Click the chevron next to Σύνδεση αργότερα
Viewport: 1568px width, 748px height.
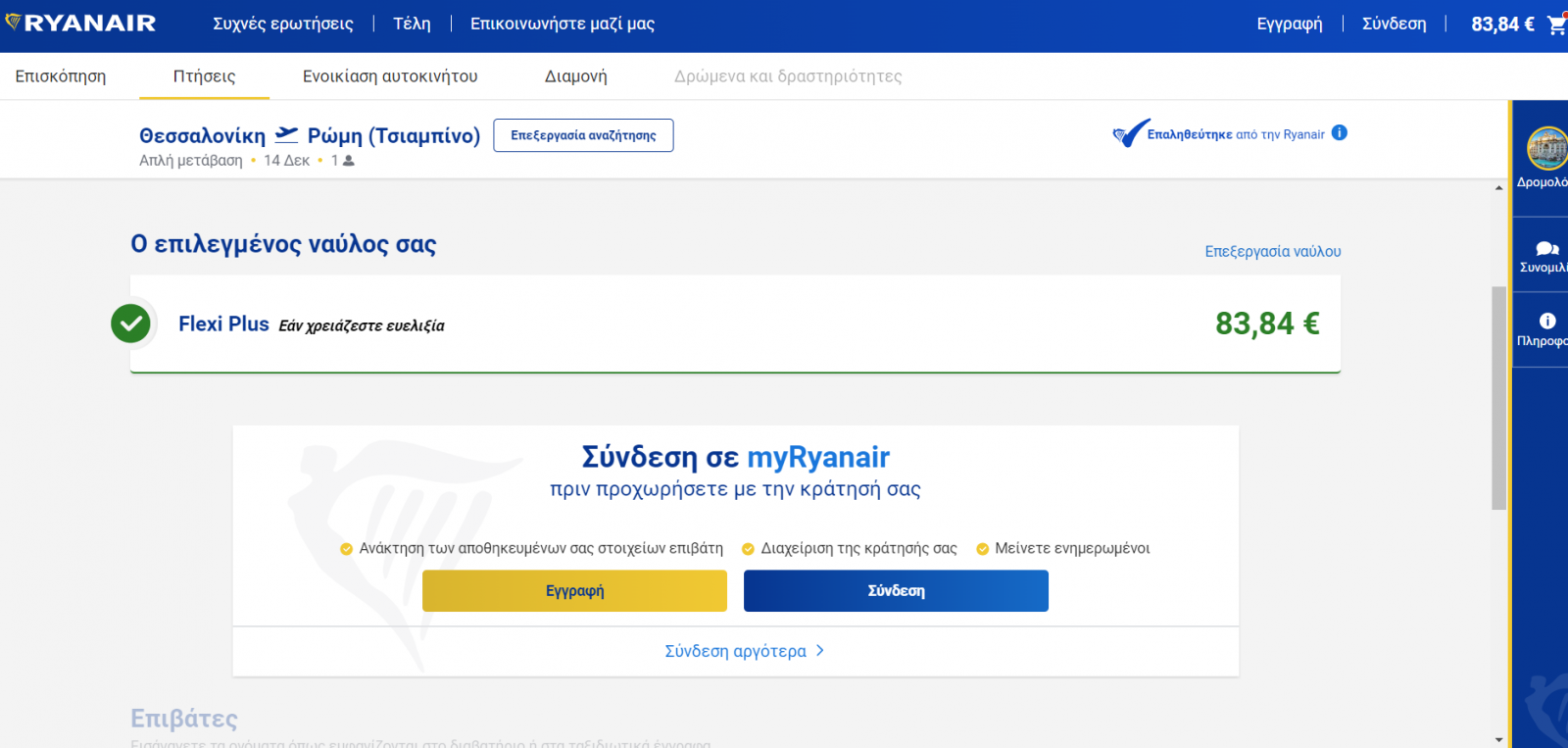coord(820,650)
